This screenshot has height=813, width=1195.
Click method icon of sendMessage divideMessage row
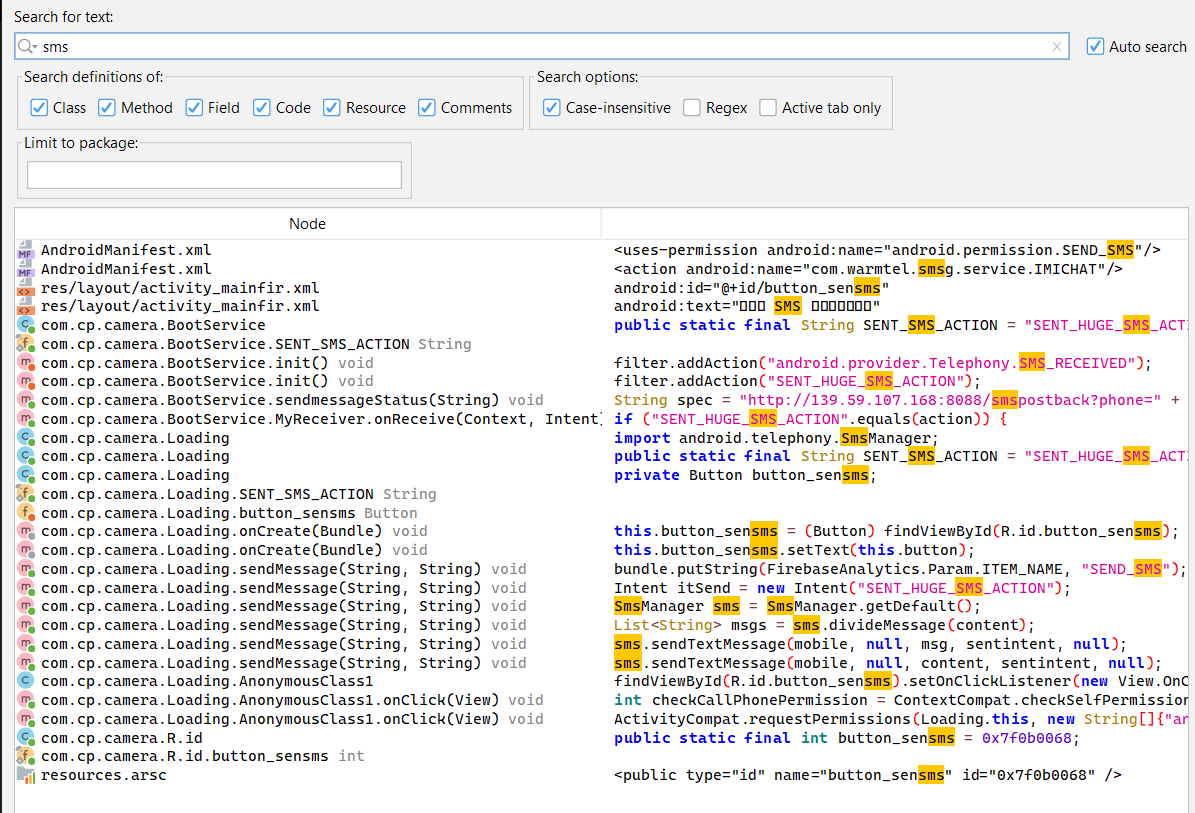point(26,625)
